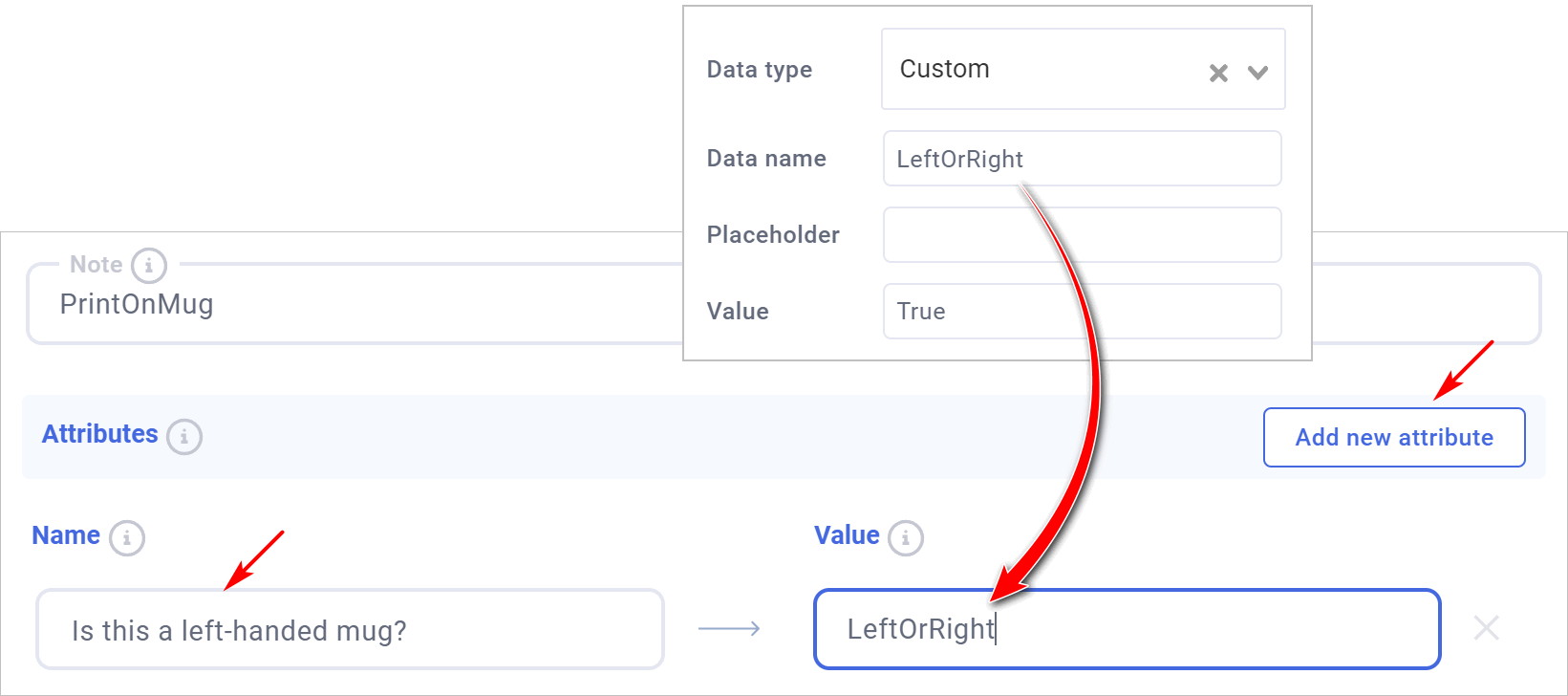Click the info icon next to Note
The image size is (1568, 696).
149,266
